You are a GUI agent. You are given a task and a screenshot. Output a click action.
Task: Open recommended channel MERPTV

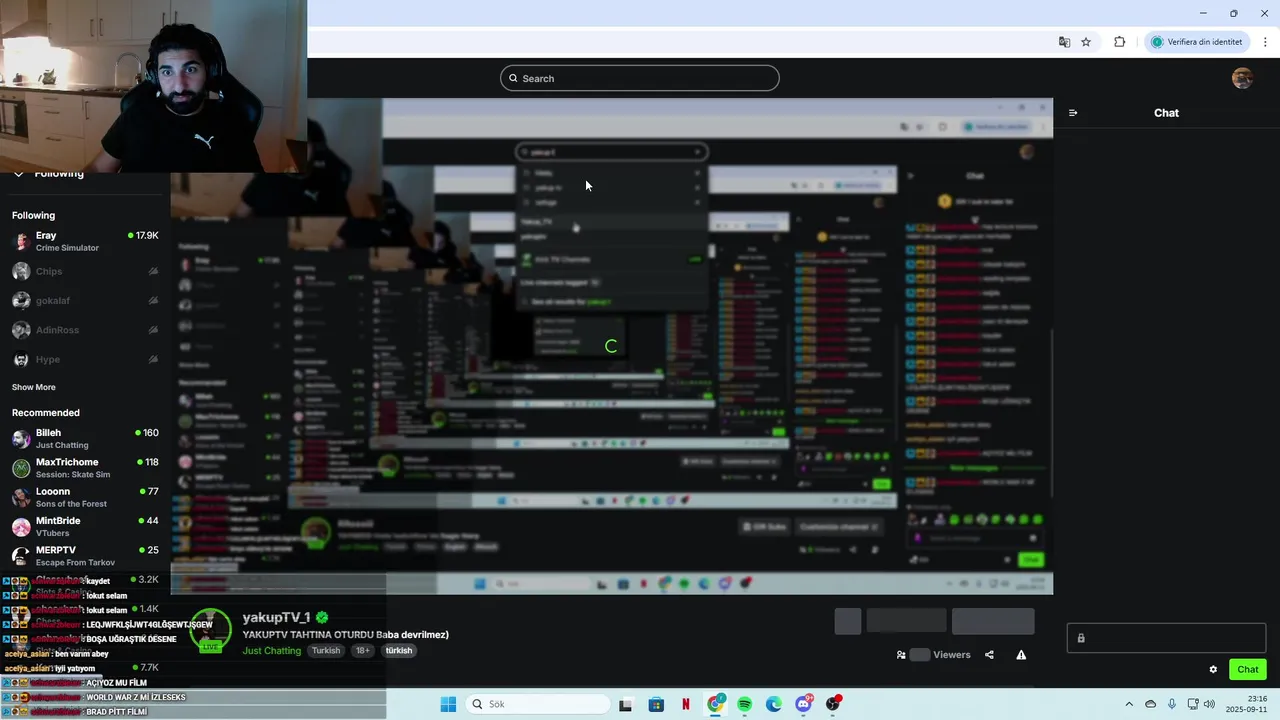pyautogui.click(x=85, y=556)
